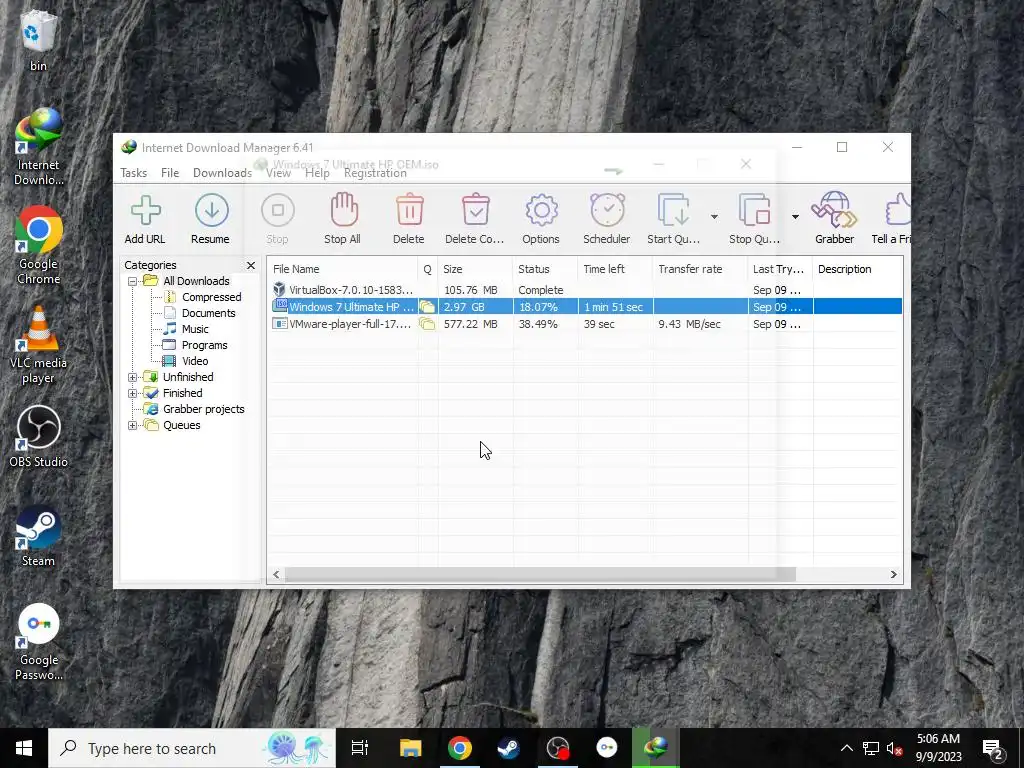The height and width of the screenshot is (768, 1024).
Task: Sort by File Name column header
Action: coord(343,269)
